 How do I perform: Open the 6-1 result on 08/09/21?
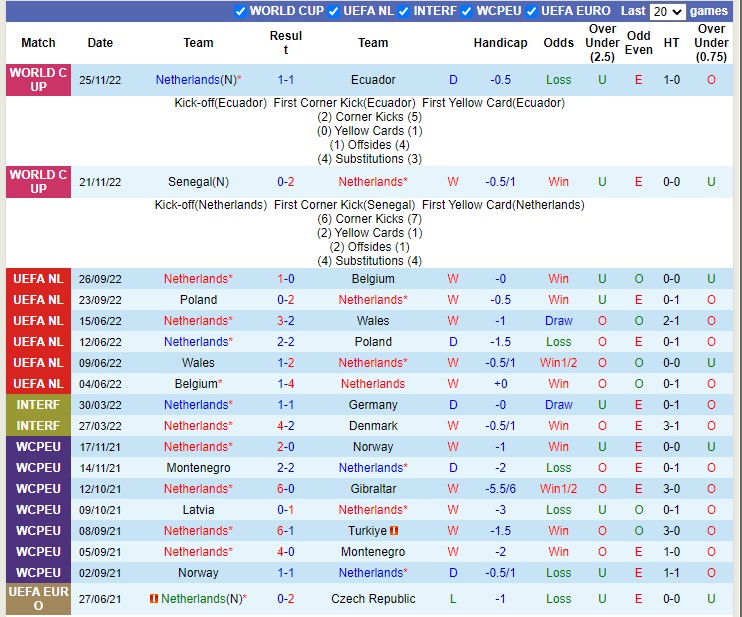click(x=285, y=531)
